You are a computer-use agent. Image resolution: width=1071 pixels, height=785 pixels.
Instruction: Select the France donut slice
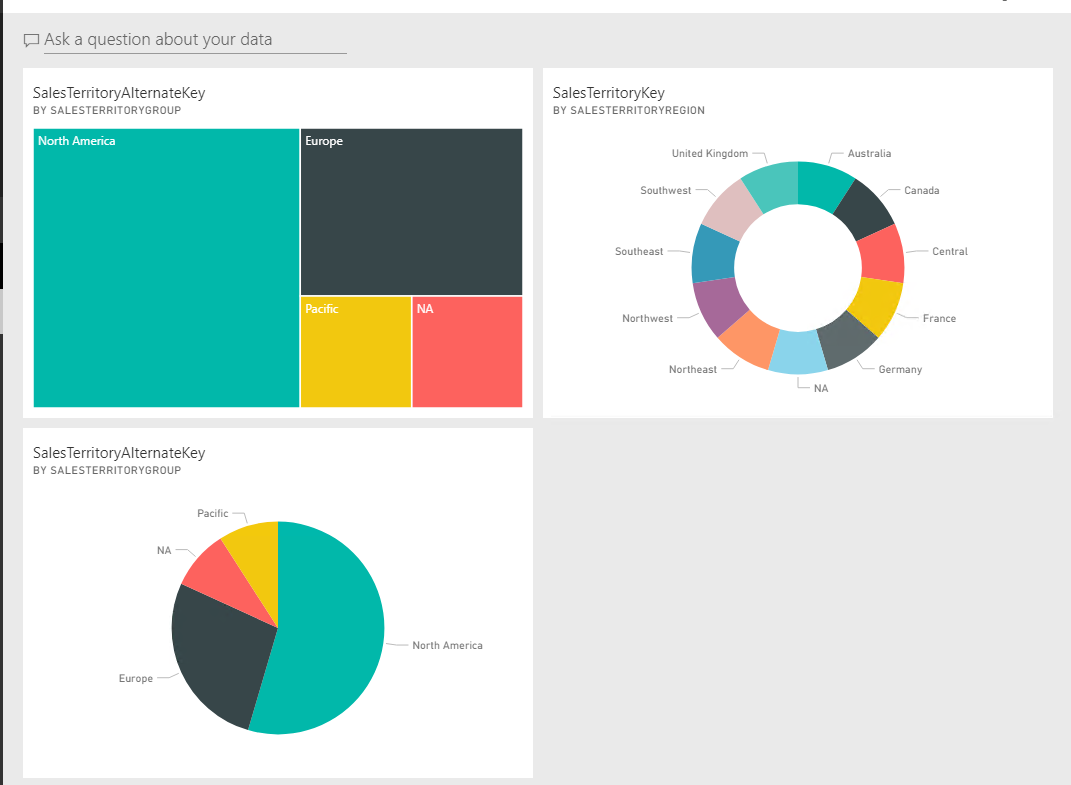coord(876,305)
